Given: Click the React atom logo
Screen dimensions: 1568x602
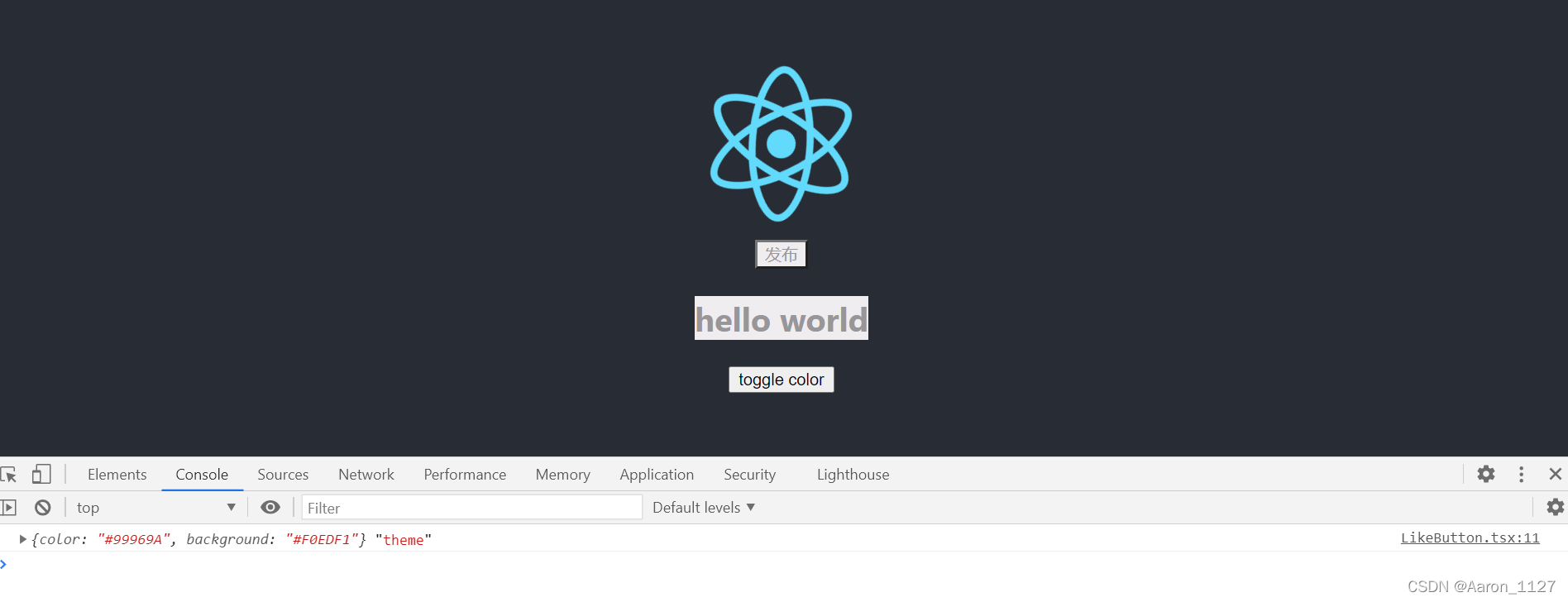Looking at the screenshot, I should click(782, 144).
